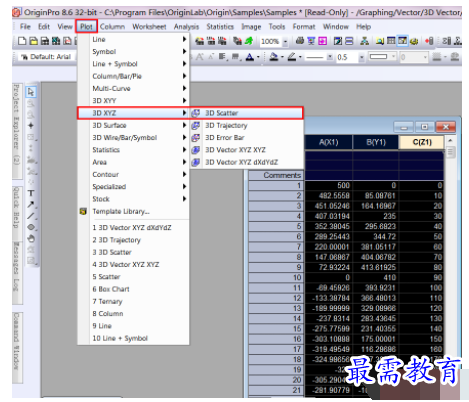Select the C(Z1) column header
The width and height of the screenshot is (469, 402).
pos(422,142)
